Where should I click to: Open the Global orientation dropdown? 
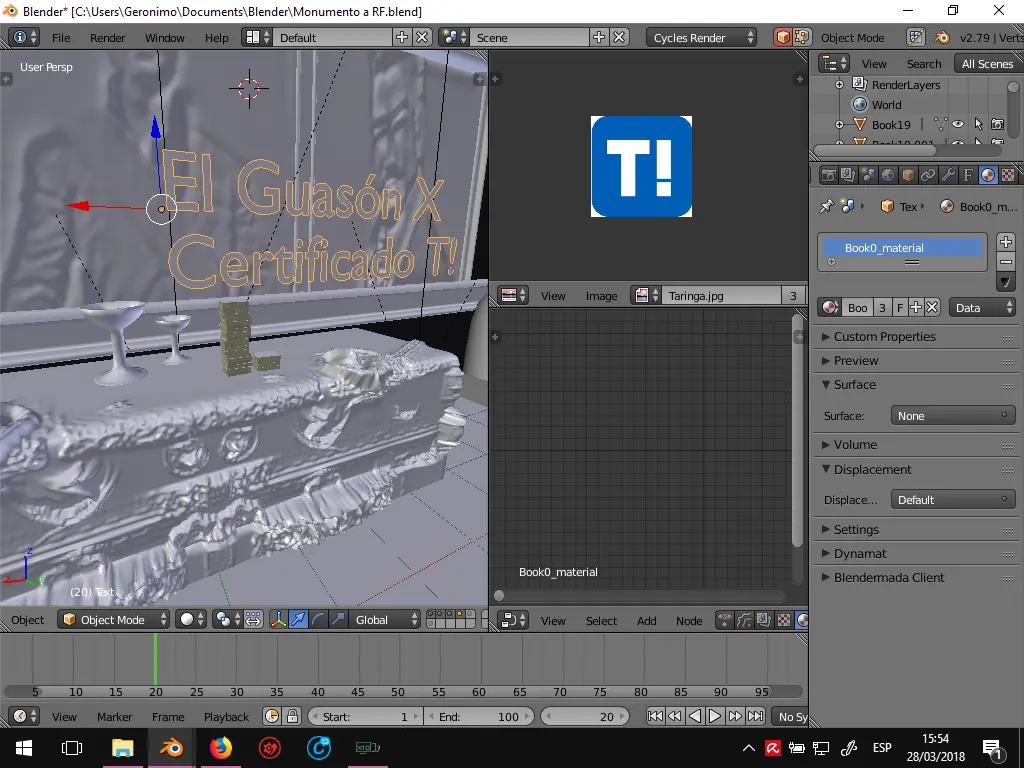[385, 619]
